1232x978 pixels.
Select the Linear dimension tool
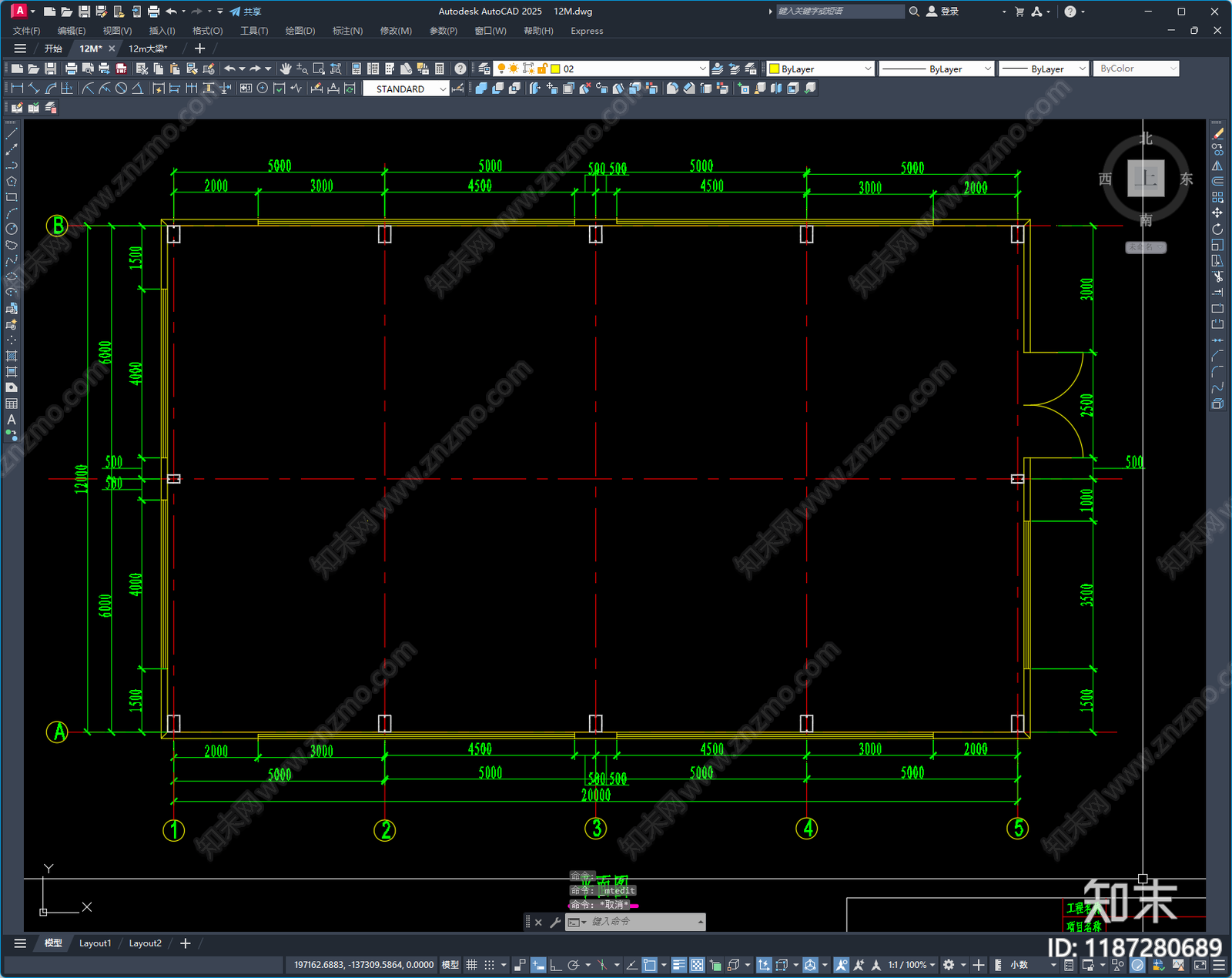17,89
